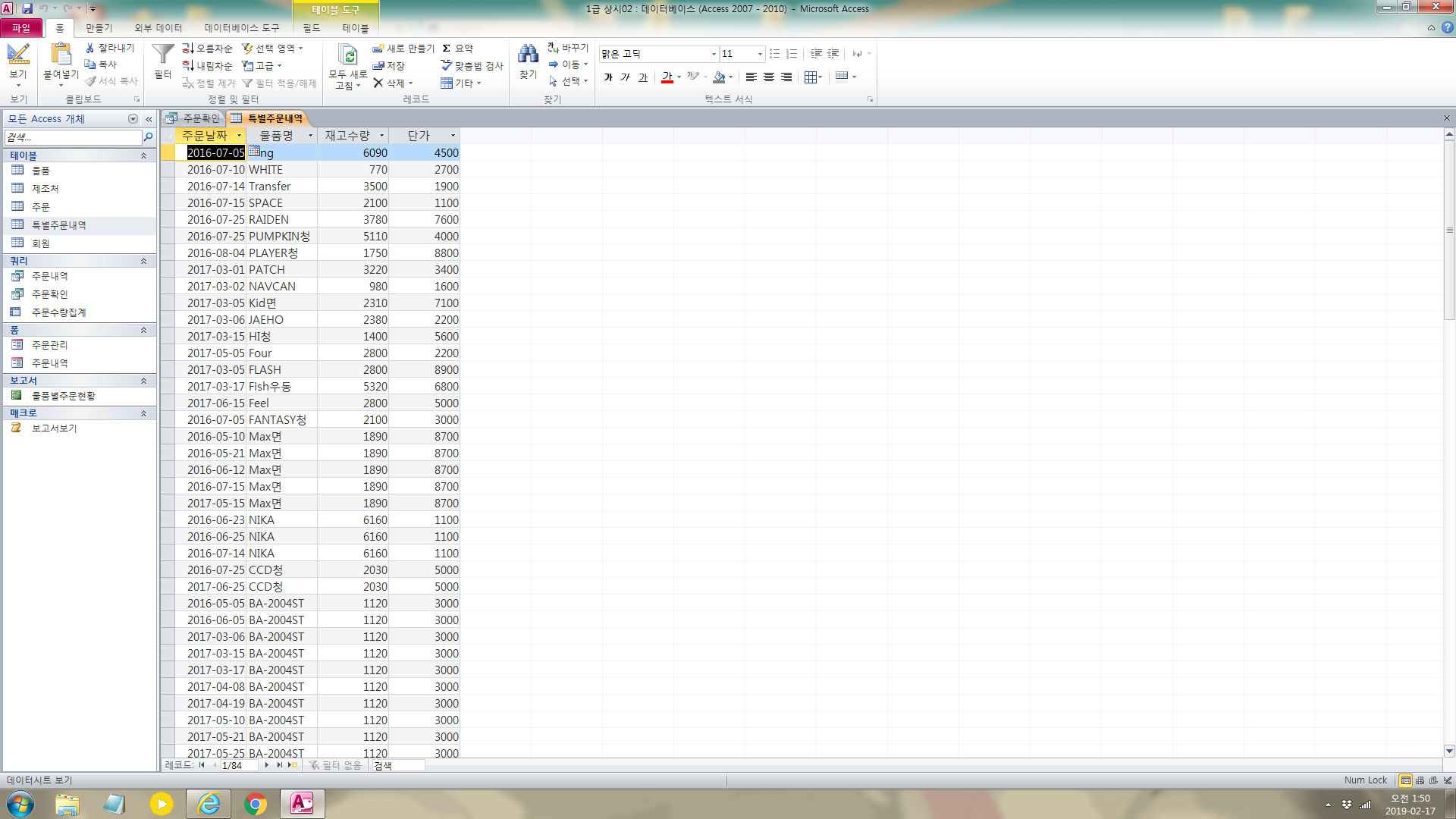Open the 물품별주문현황 report in navigation pane

click(63, 396)
